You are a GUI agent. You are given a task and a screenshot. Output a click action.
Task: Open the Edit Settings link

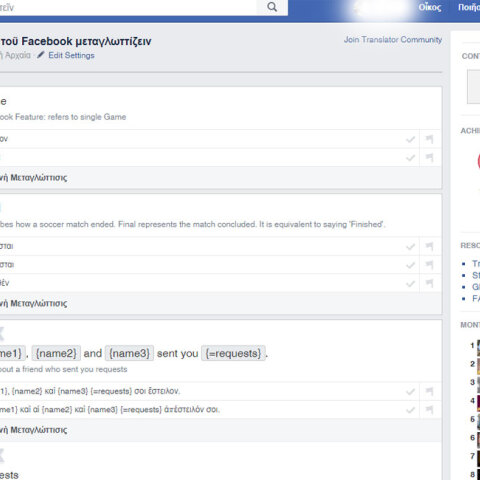[71, 55]
